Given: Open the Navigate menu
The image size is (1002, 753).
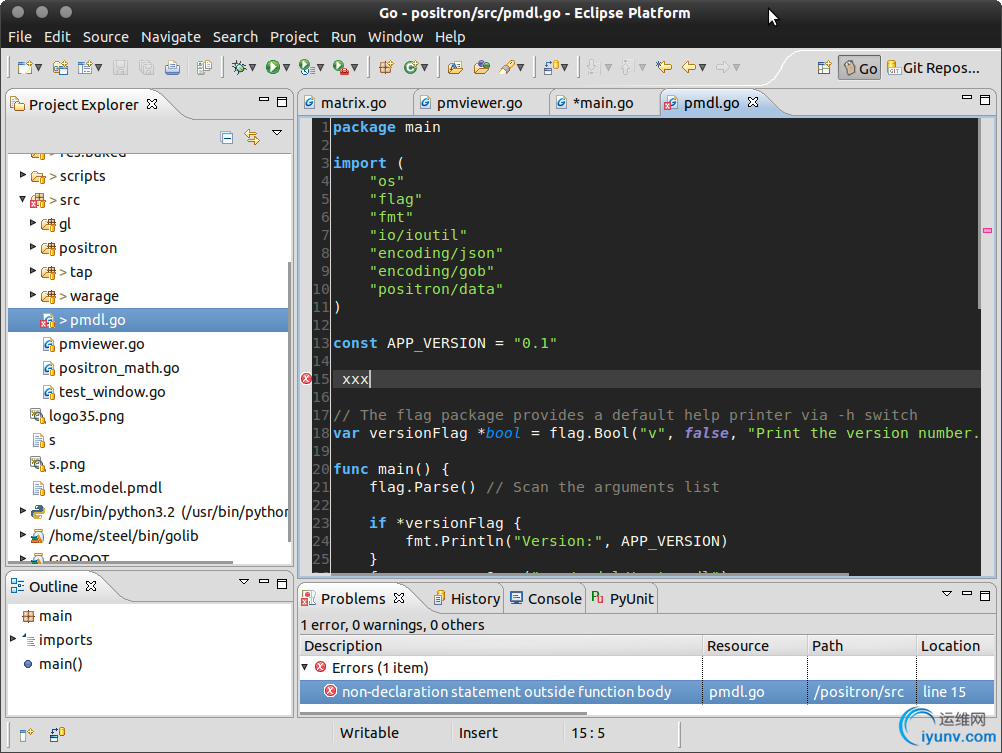Looking at the screenshot, I should pos(170,37).
